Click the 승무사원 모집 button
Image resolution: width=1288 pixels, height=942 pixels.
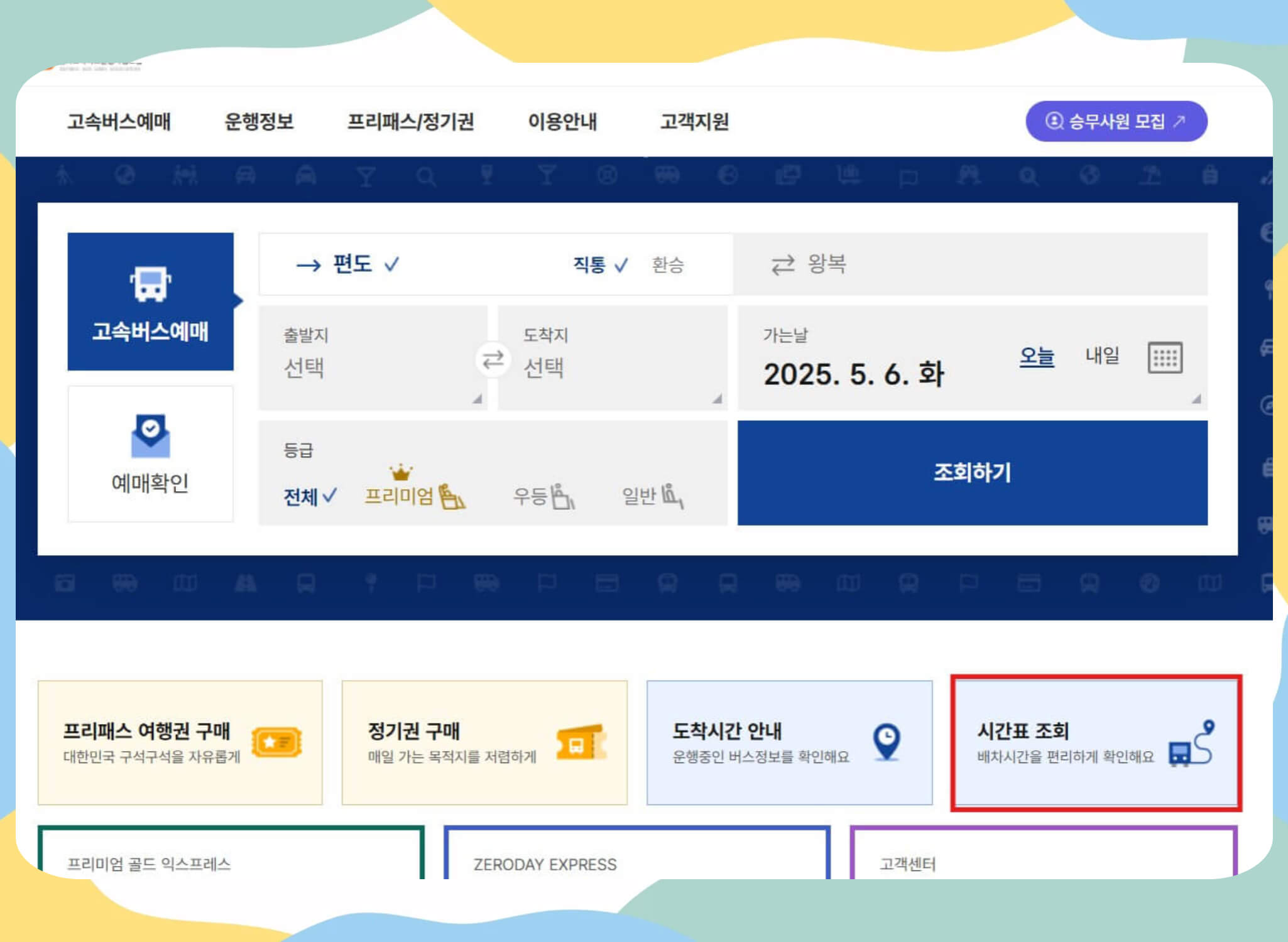[x=1116, y=121]
